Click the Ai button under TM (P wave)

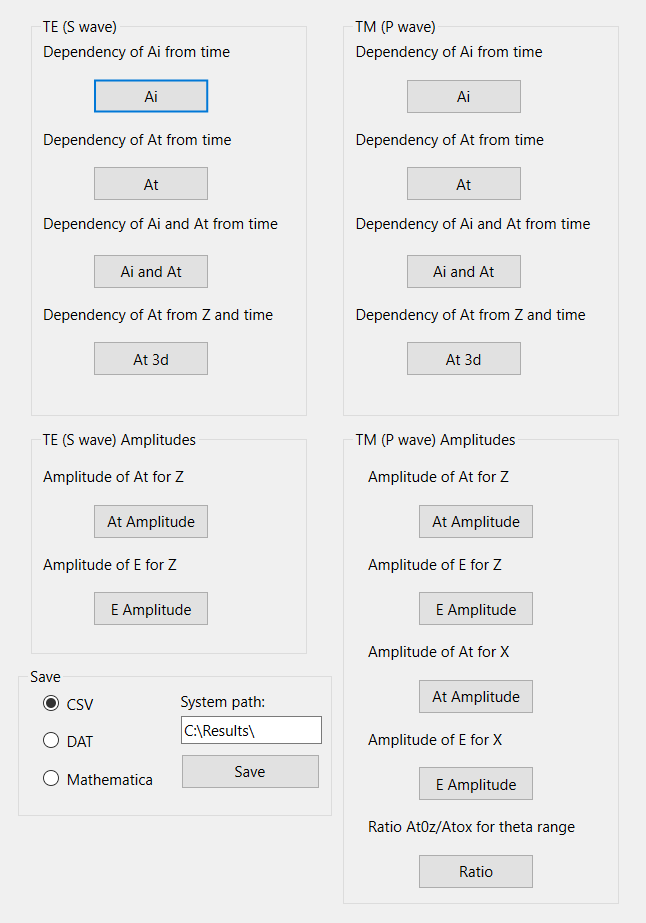click(463, 96)
